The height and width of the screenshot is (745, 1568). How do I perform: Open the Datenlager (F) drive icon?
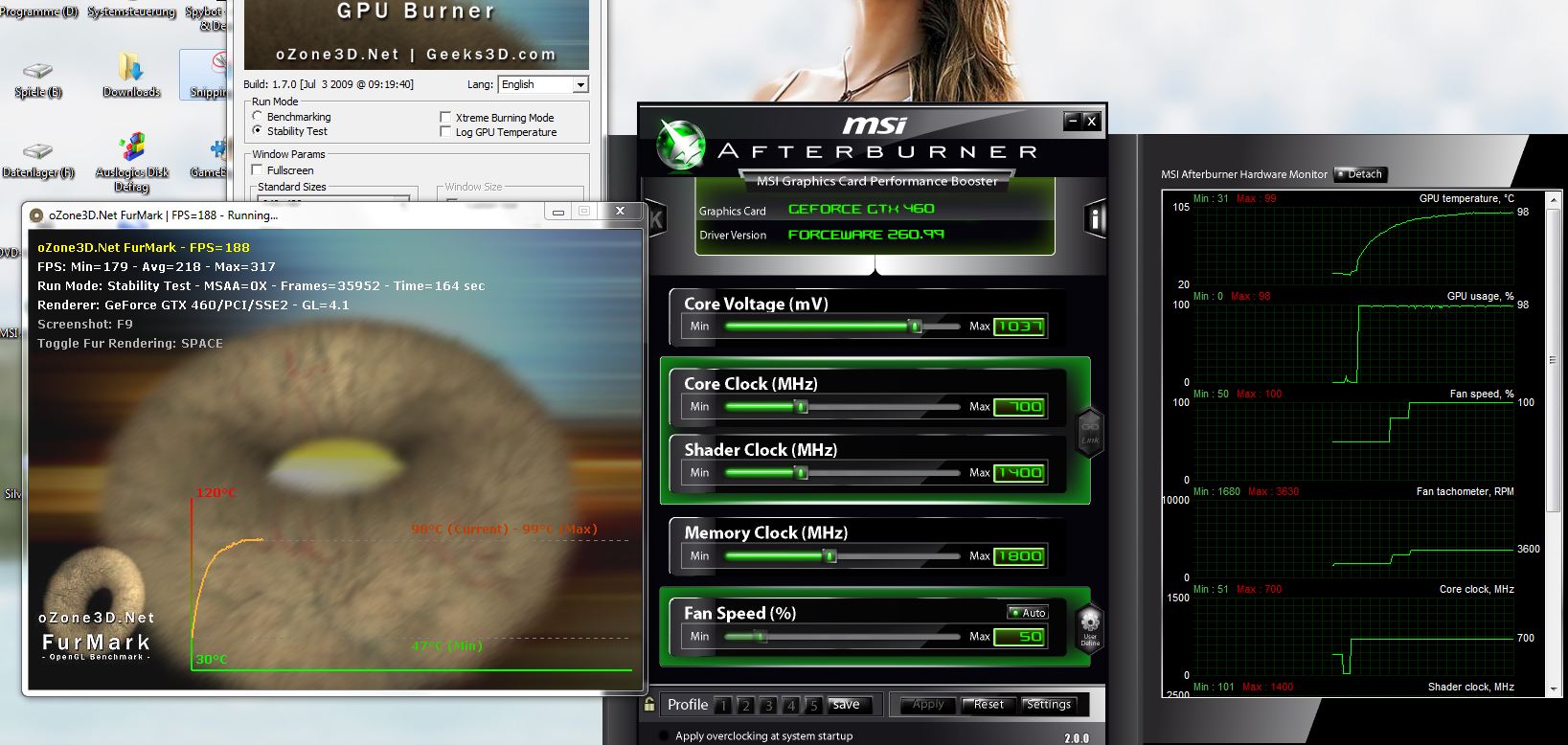[x=38, y=161]
